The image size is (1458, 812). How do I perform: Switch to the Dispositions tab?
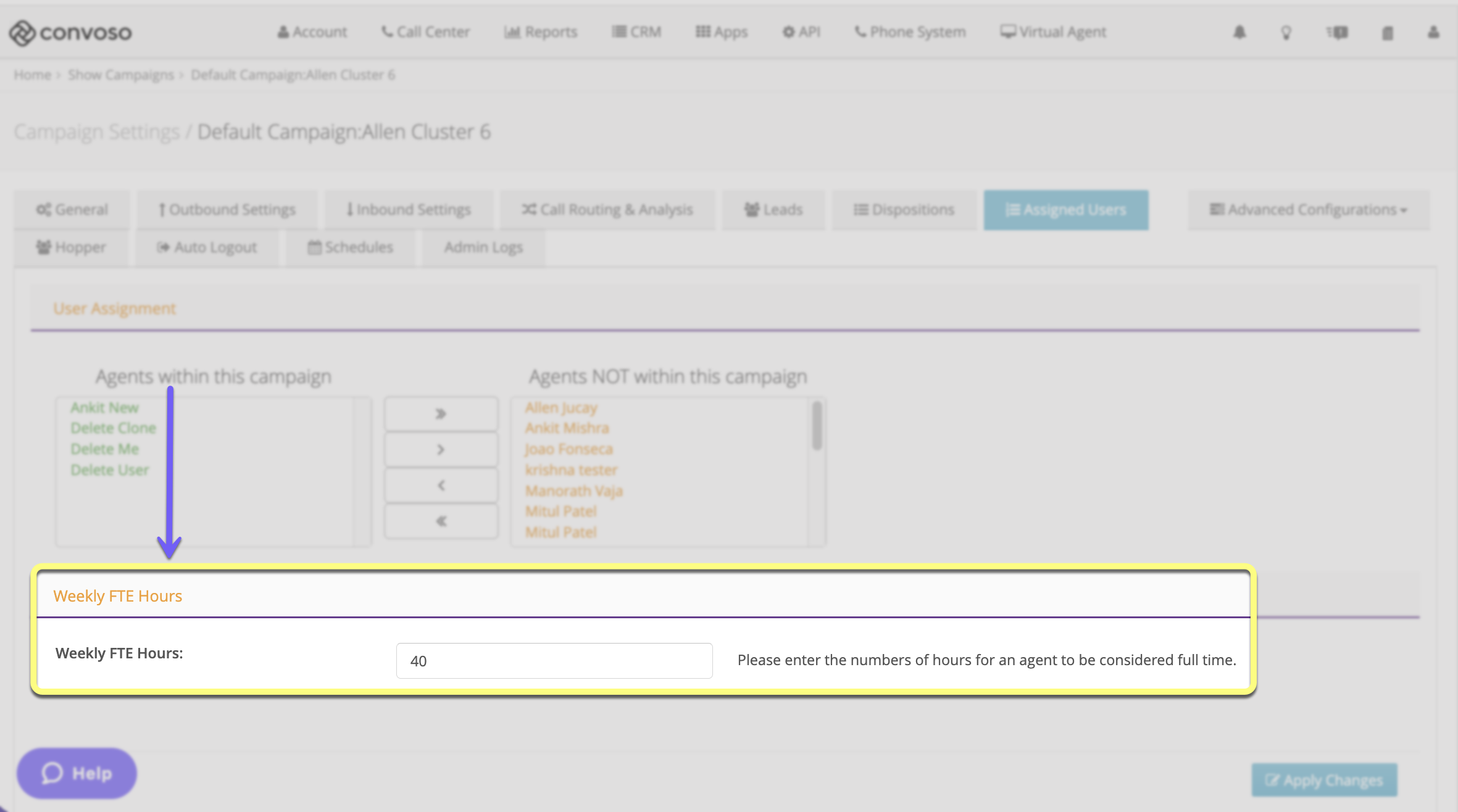pyautogui.click(x=904, y=210)
